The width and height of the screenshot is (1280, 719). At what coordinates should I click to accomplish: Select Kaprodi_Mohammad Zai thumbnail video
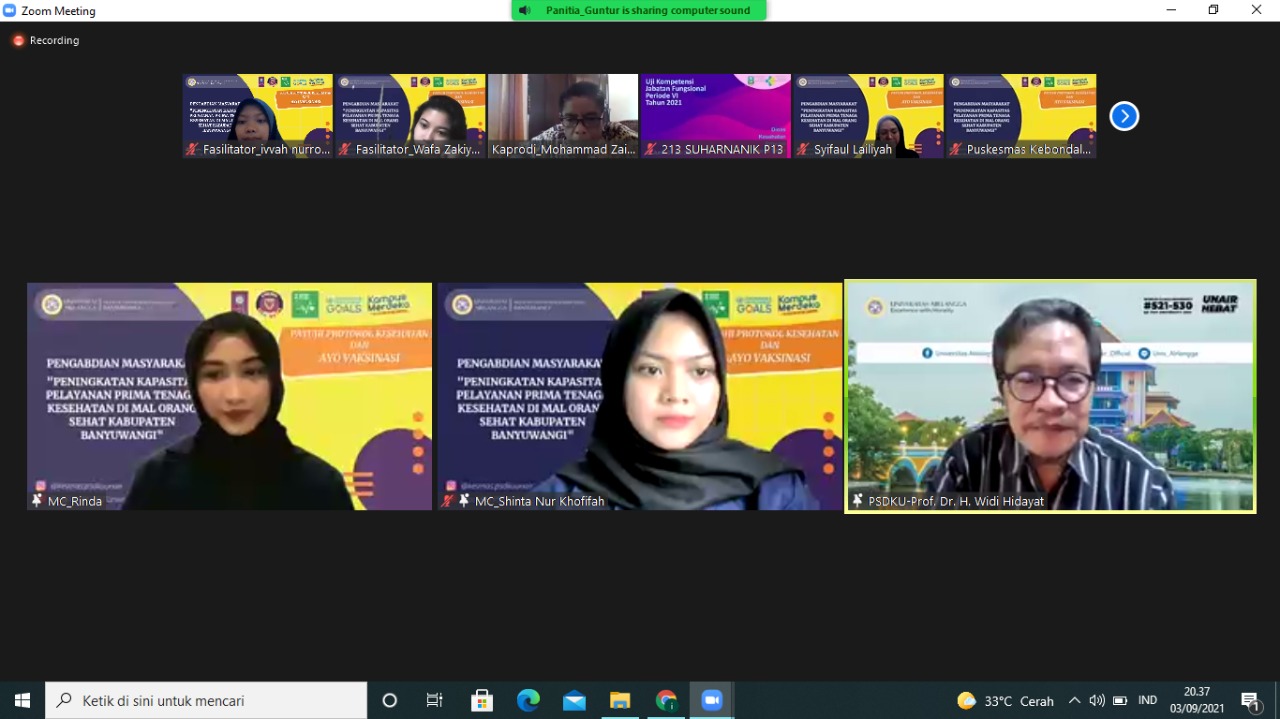pyautogui.click(x=563, y=116)
